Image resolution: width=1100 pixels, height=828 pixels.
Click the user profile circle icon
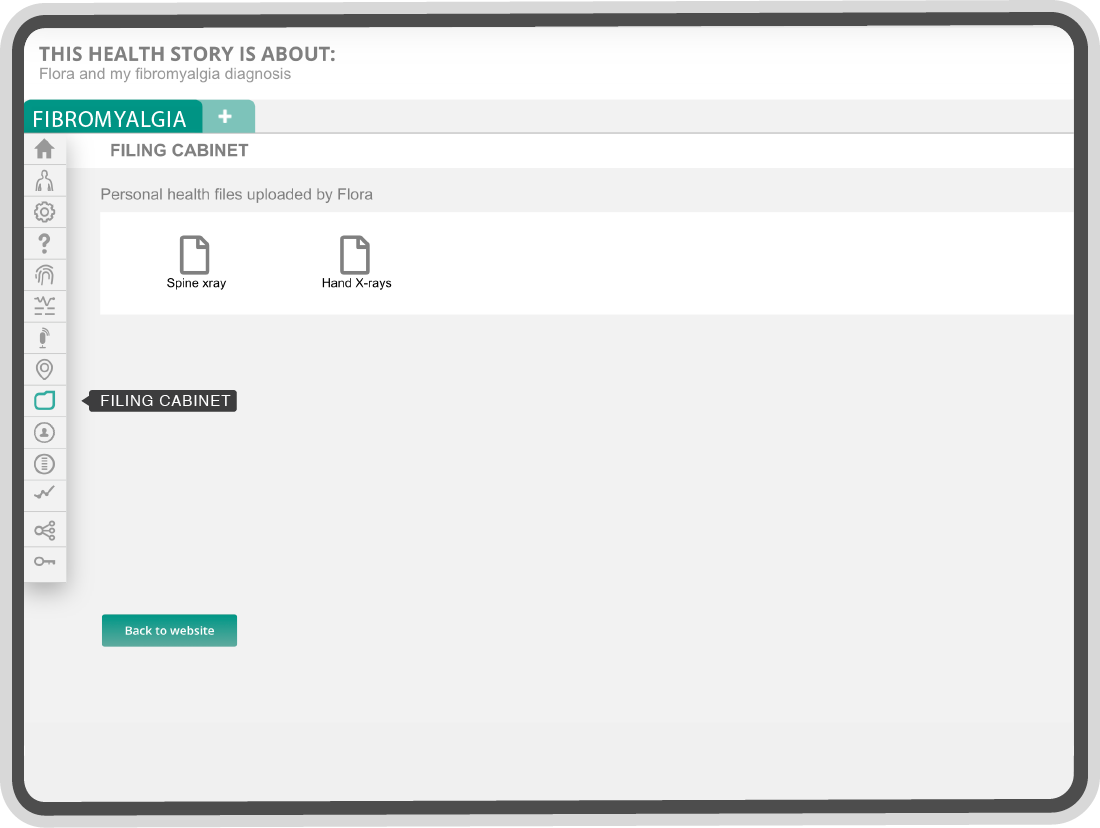44,432
